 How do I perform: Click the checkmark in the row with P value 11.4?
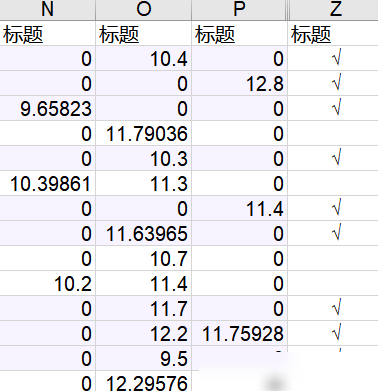point(337,208)
